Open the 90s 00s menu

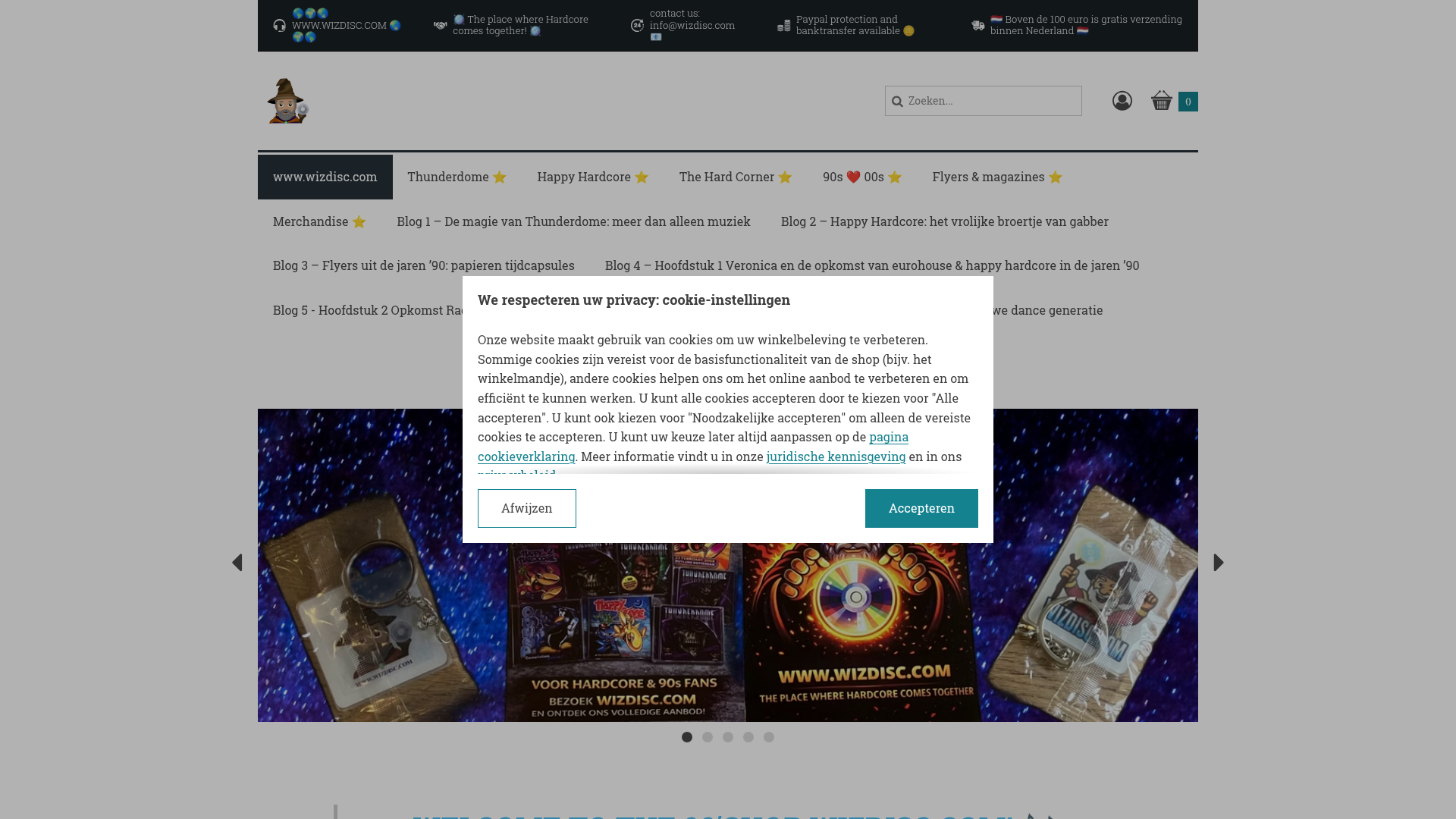click(862, 177)
